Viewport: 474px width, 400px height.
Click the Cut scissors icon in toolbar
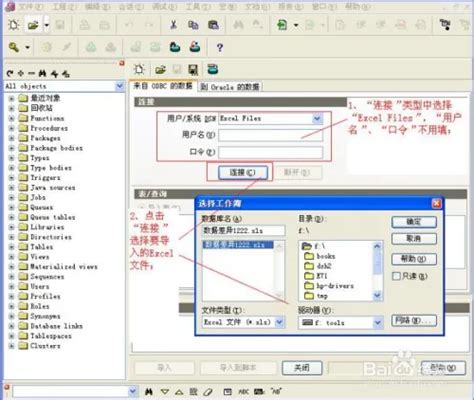pyautogui.click(x=173, y=25)
